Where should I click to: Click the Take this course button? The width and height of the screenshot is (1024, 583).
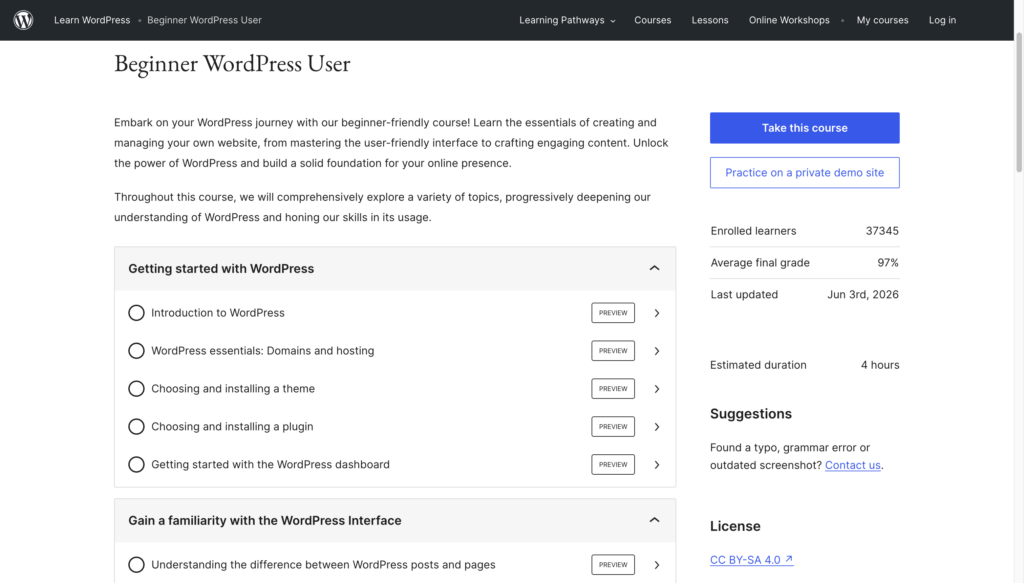point(805,128)
